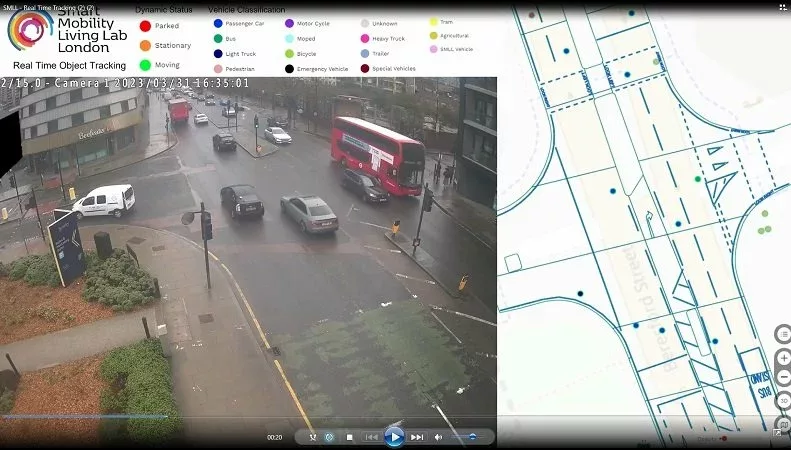This screenshot has width=791, height=450.
Task: Toggle the shuffle playback button
Action: tap(312, 437)
